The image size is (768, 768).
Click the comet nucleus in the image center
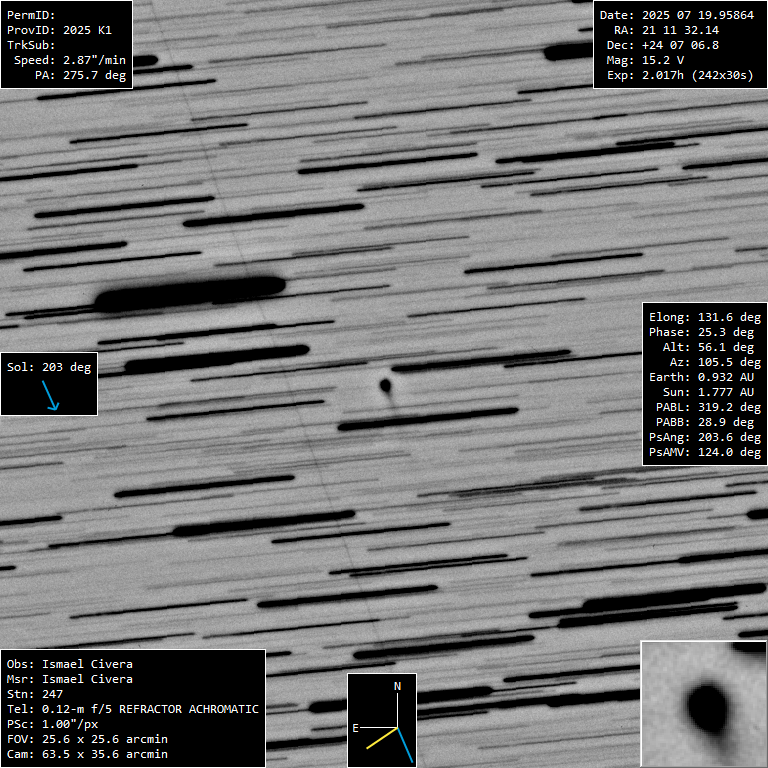385,384
